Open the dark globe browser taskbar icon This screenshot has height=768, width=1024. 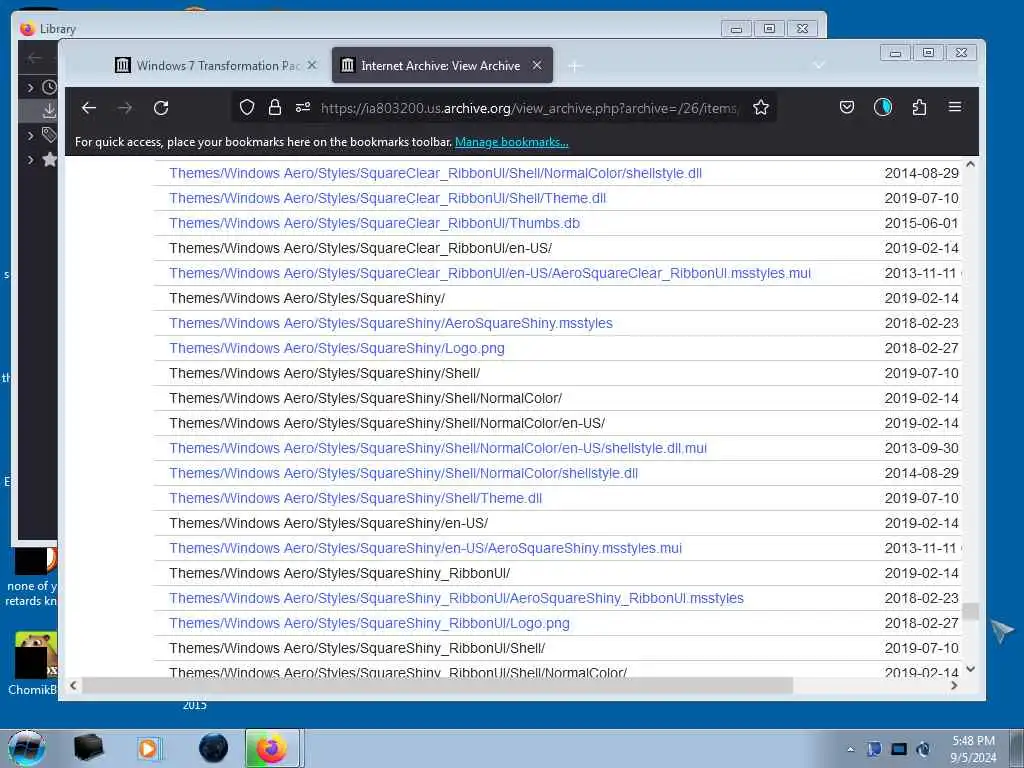[x=214, y=748]
